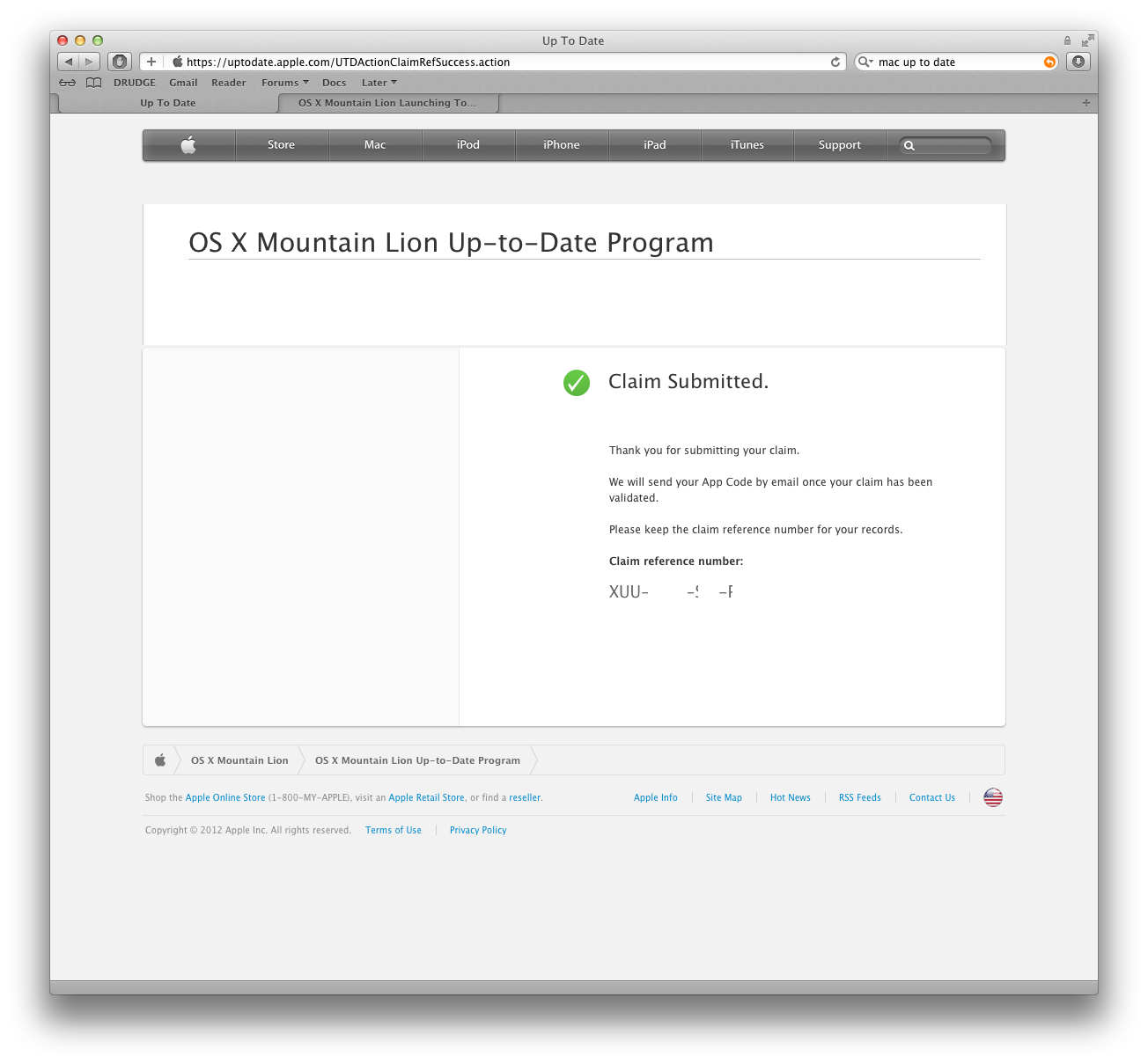Open the iPhone section in navigation bar
The image size is (1148, 1064).
tap(562, 145)
